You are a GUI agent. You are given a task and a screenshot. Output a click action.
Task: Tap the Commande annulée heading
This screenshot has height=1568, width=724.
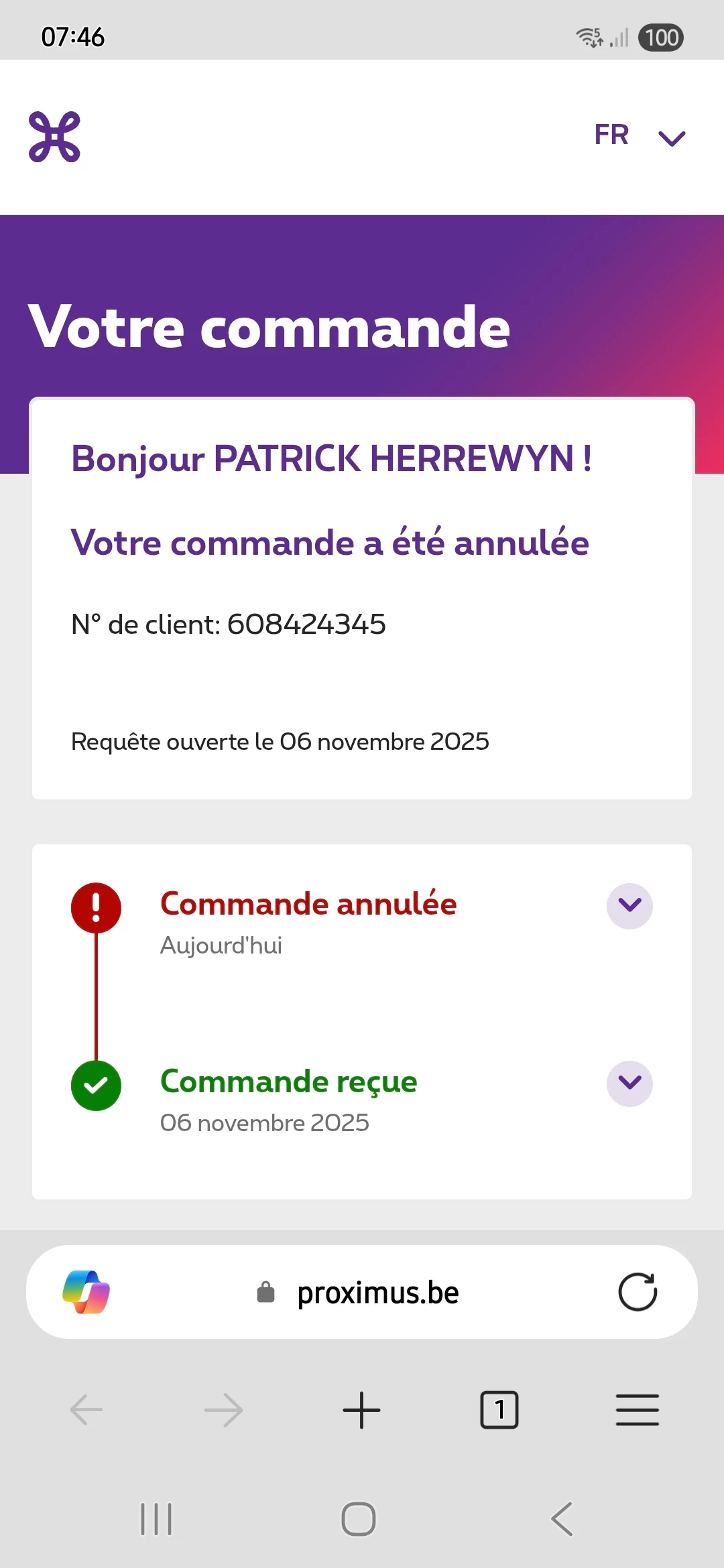308,904
